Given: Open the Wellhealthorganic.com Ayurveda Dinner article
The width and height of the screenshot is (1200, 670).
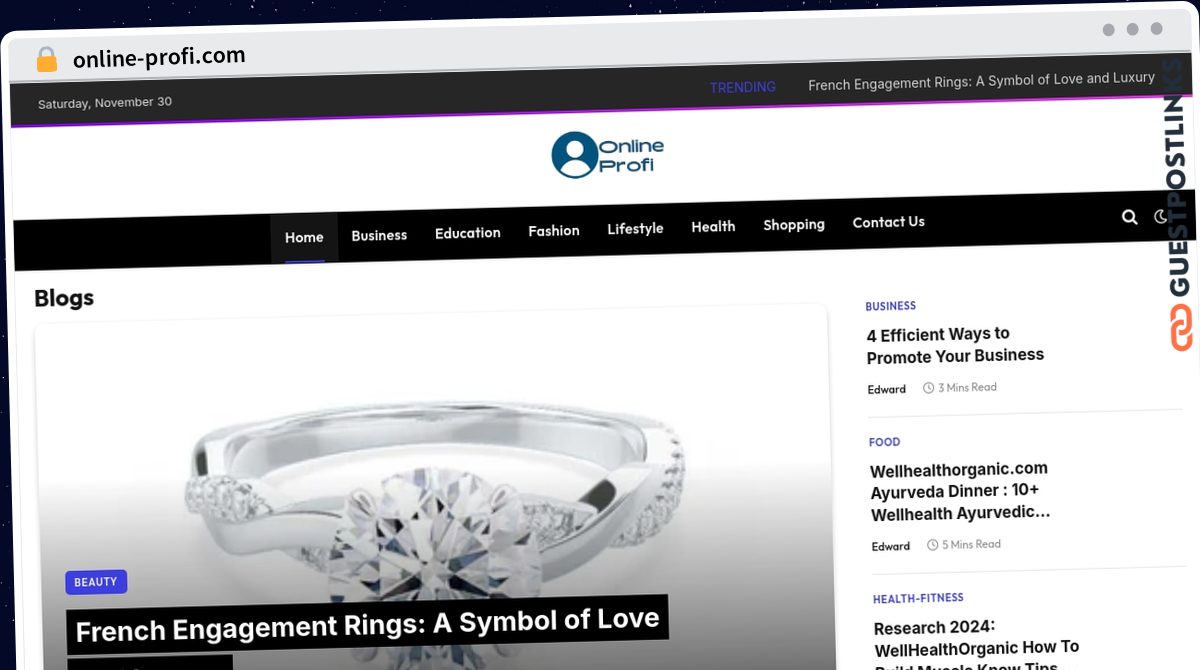Looking at the screenshot, I should [x=960, y=491].
